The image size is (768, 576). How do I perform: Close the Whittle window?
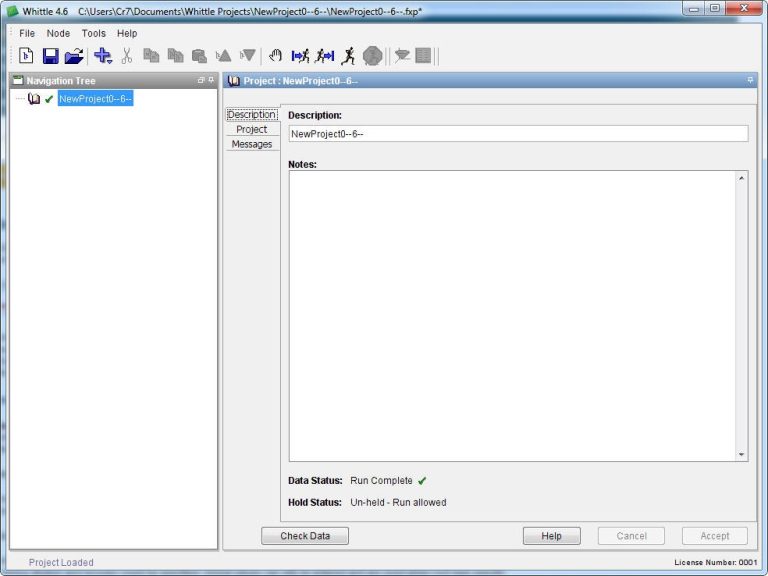[x=744, y=8]
